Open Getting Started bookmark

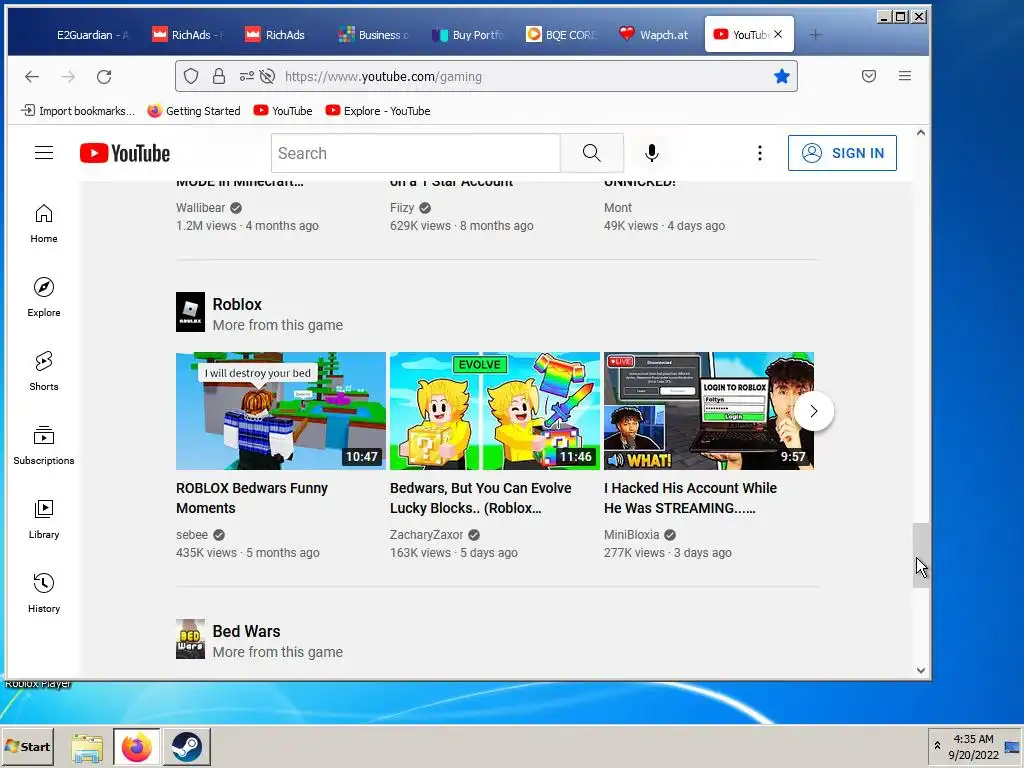(194, 110)
